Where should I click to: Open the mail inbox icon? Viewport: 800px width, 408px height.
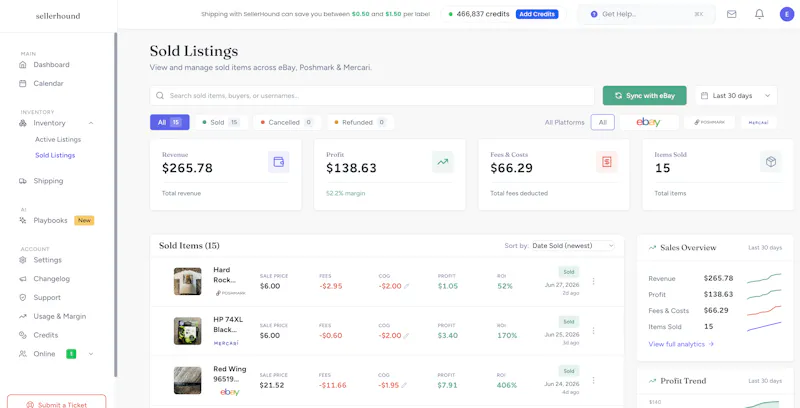(x=732, y=14)
